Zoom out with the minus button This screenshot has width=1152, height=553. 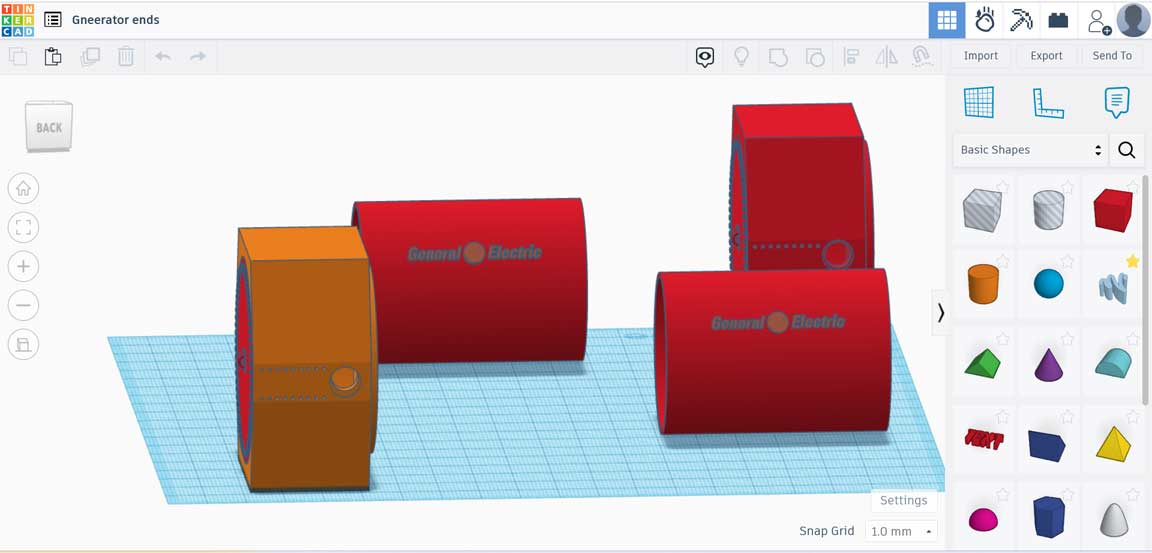[x=24, y=305]
